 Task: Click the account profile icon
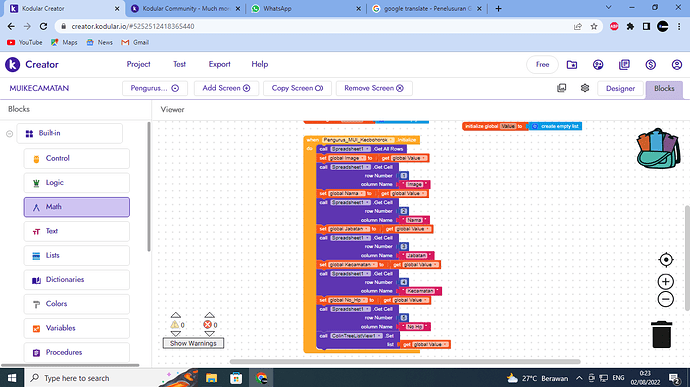coord(677,65)
